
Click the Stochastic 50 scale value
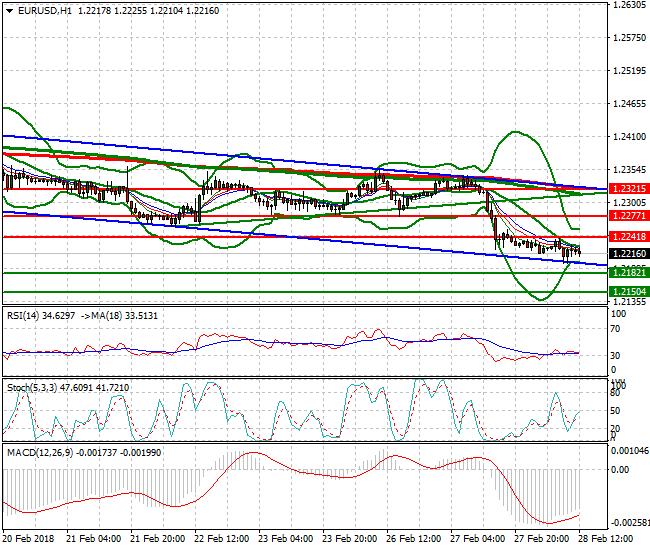616,411
